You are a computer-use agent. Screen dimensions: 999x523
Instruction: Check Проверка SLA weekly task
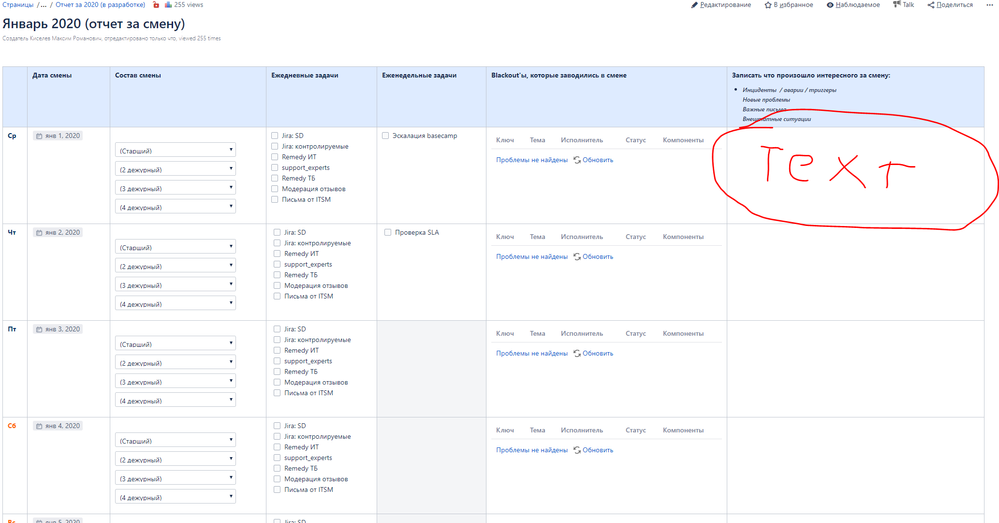[387, 233]
